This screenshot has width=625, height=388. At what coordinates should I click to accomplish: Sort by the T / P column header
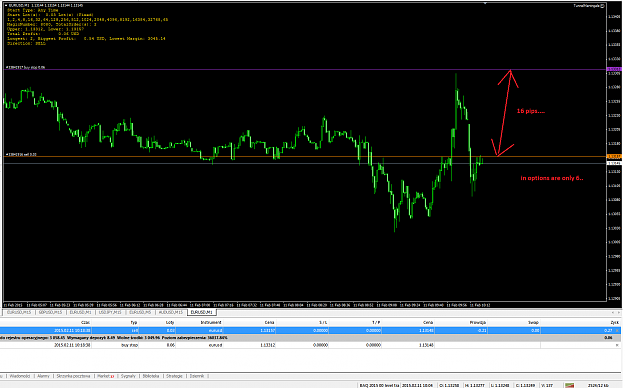(x=376, y=322)
